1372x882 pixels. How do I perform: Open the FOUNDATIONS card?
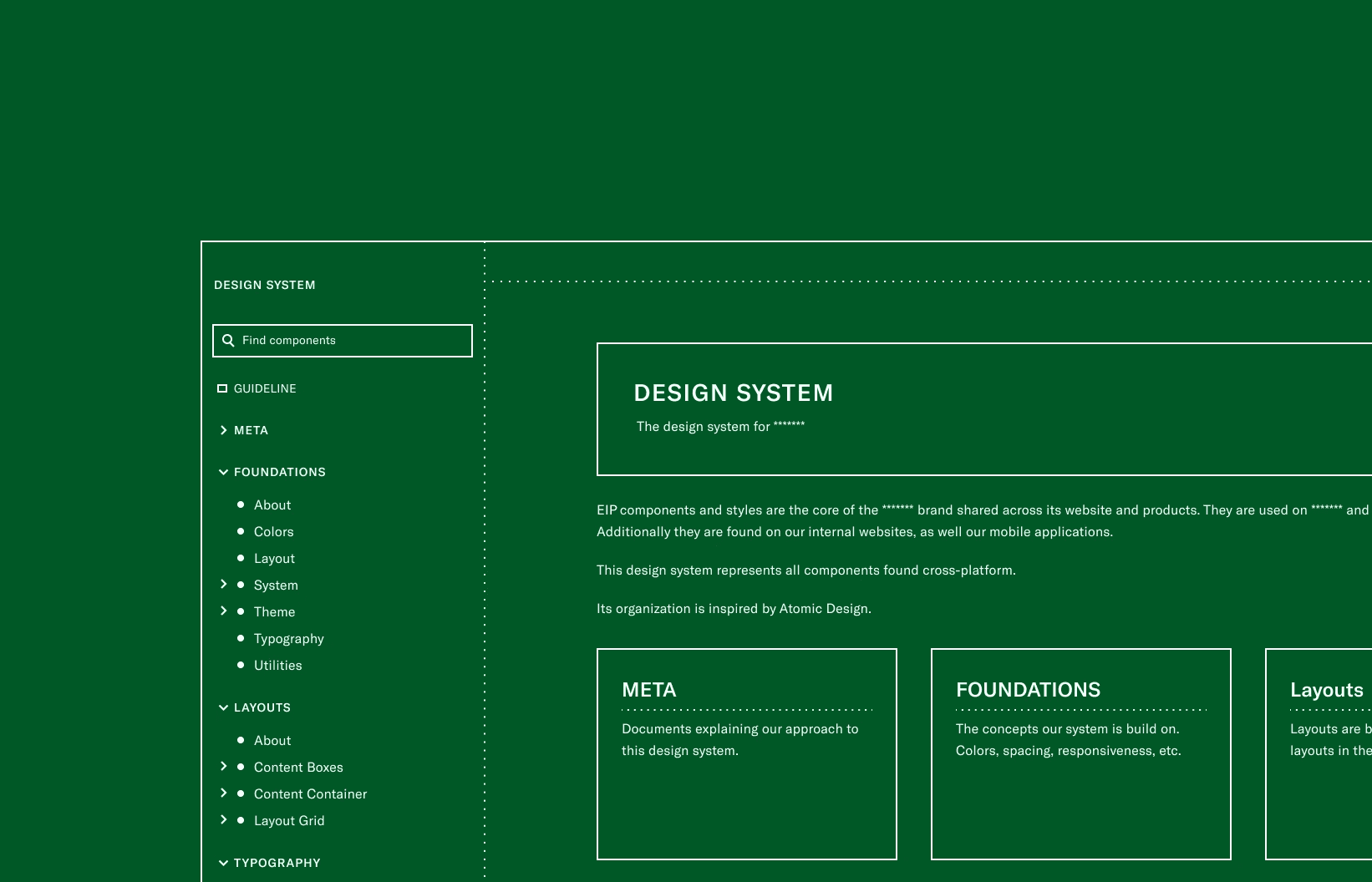point(1081,754)
